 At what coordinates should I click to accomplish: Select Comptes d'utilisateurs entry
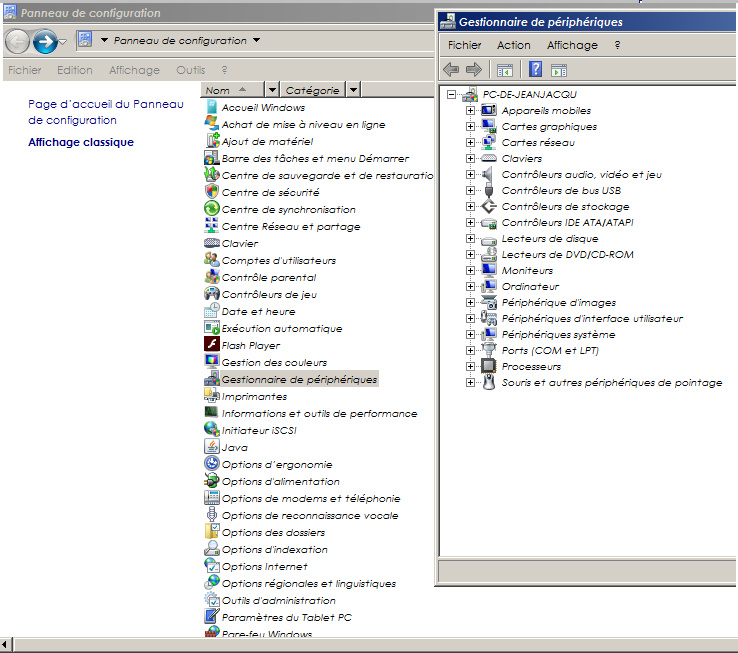tap(279, 260)
